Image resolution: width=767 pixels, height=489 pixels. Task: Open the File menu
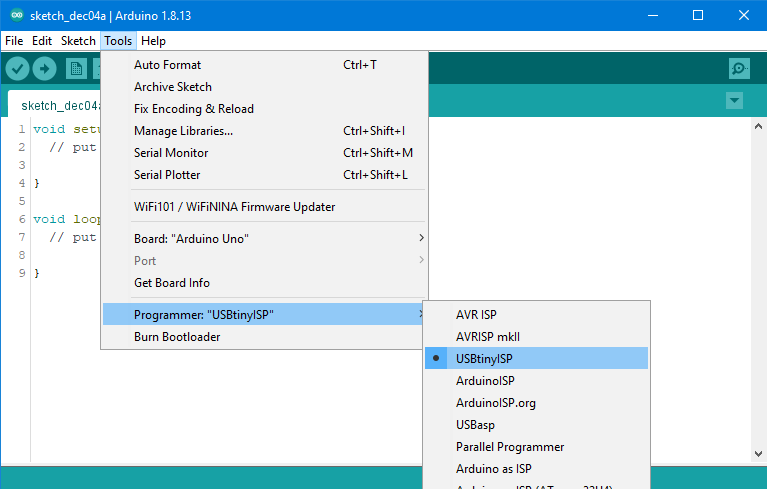14,41
